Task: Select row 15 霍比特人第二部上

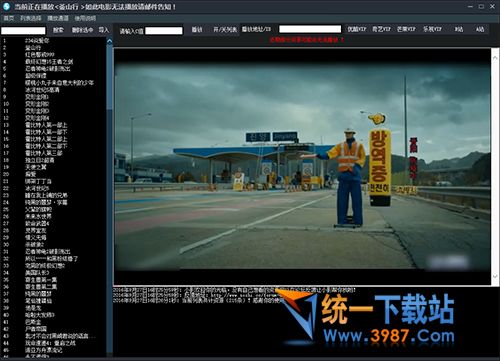Action: [53, 139]
